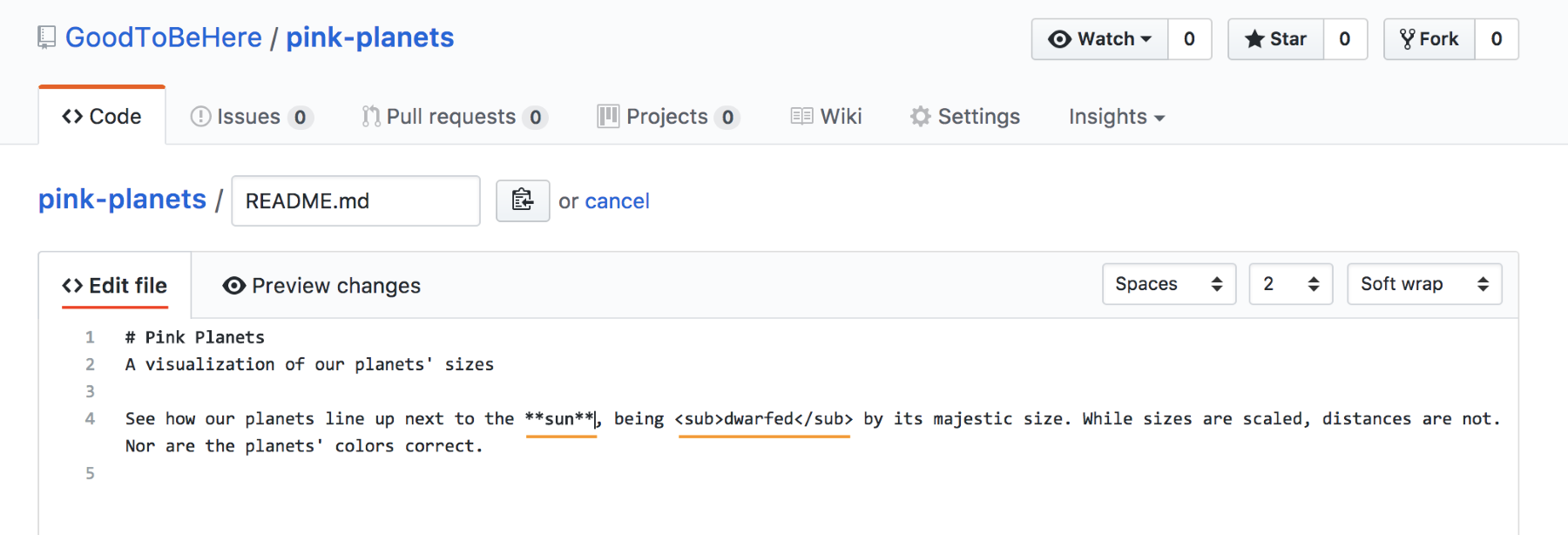Open the Spaces indent mode selector

[x=1168, y=284]
